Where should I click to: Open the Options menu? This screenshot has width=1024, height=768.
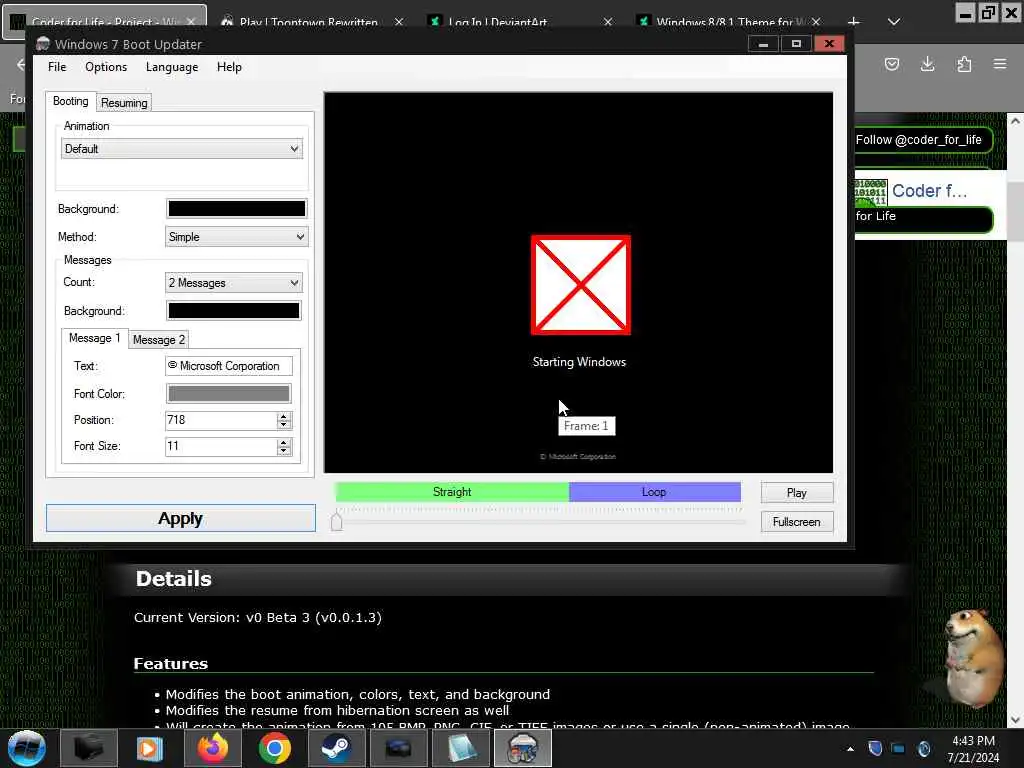click(x=106, y=67)
